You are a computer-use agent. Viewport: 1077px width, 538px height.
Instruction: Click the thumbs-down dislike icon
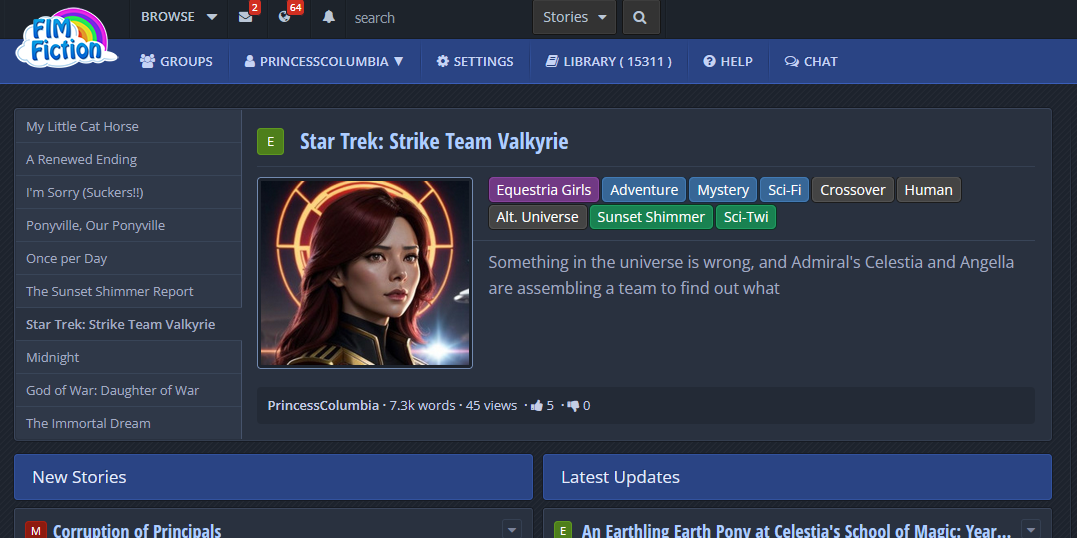click(572, 405)
